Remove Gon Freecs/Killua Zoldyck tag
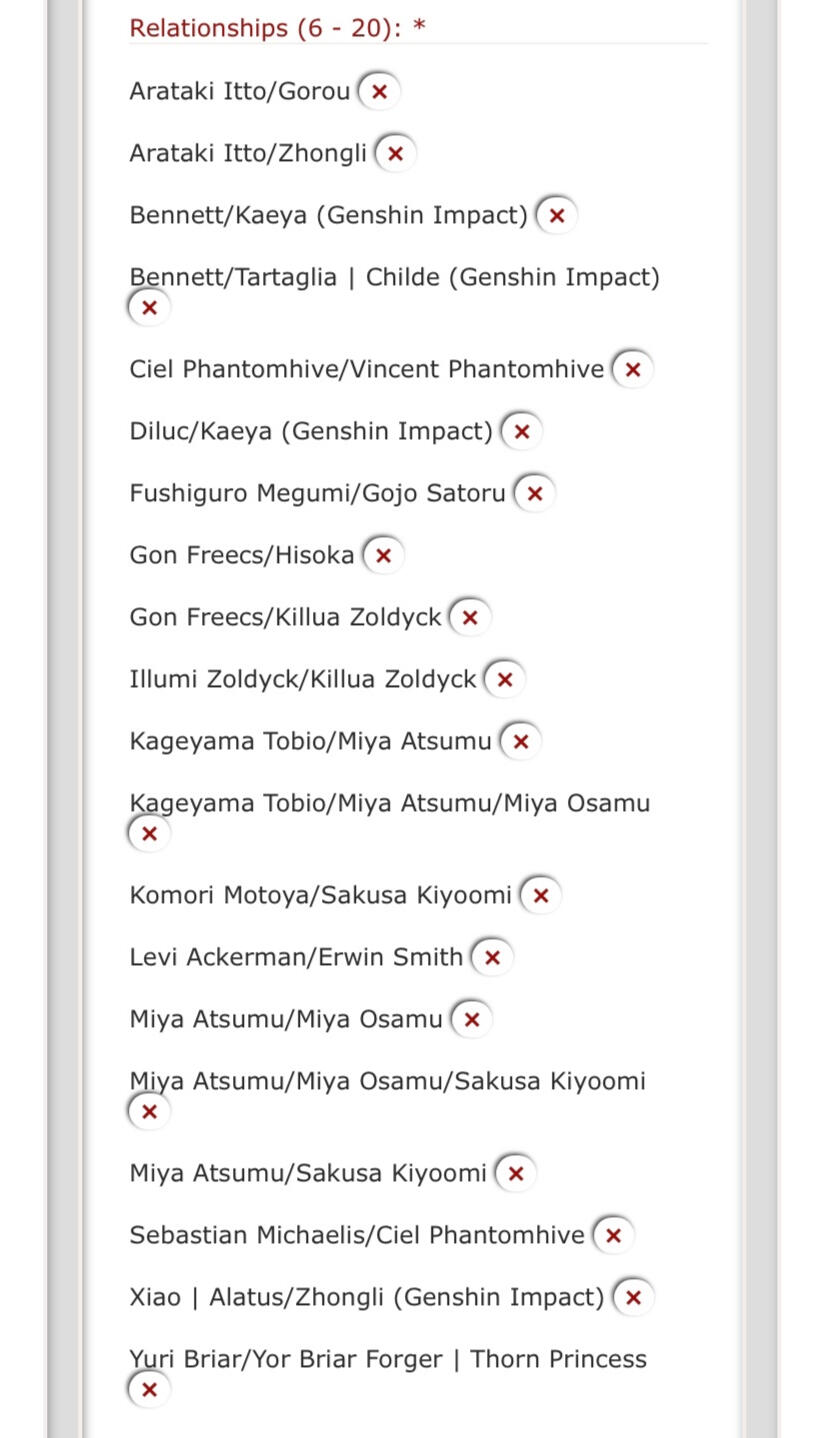The width and height of the screenshot is (826, 1438). 470,618
